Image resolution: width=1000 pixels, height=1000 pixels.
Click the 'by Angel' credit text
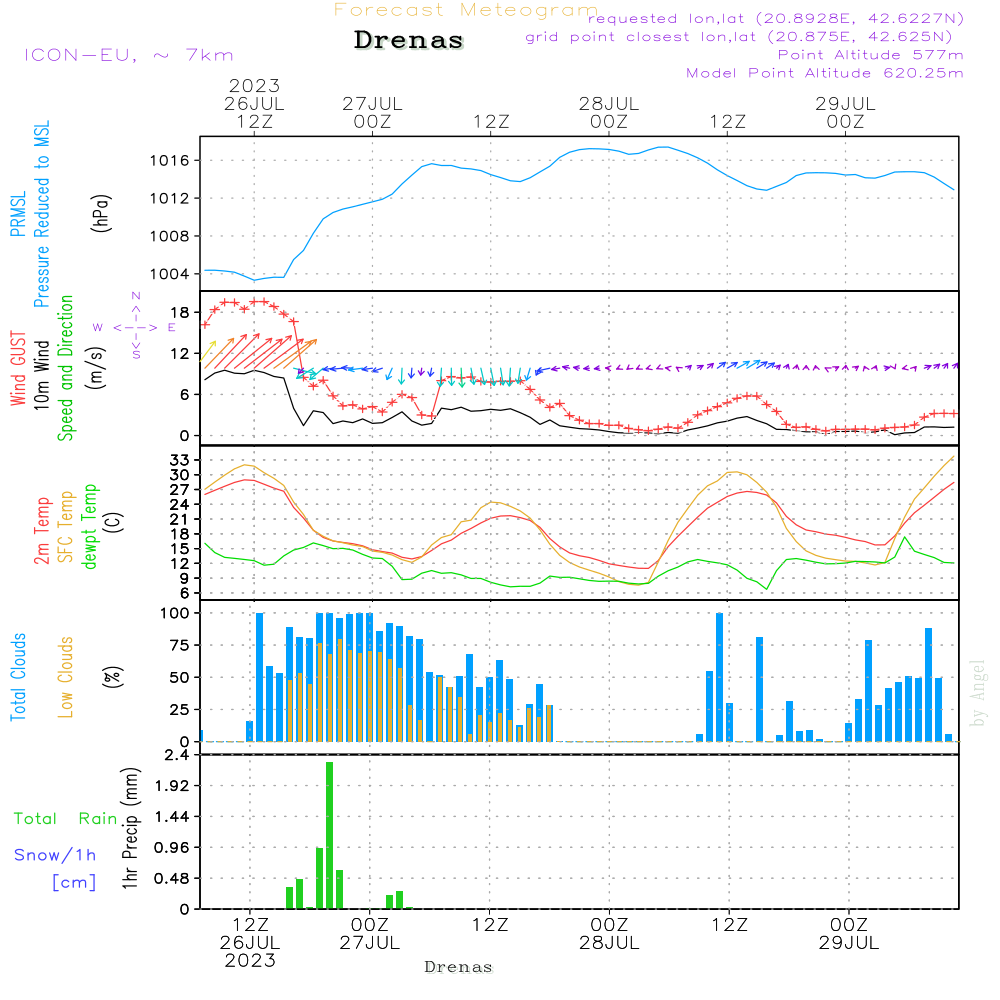[977, 693]
